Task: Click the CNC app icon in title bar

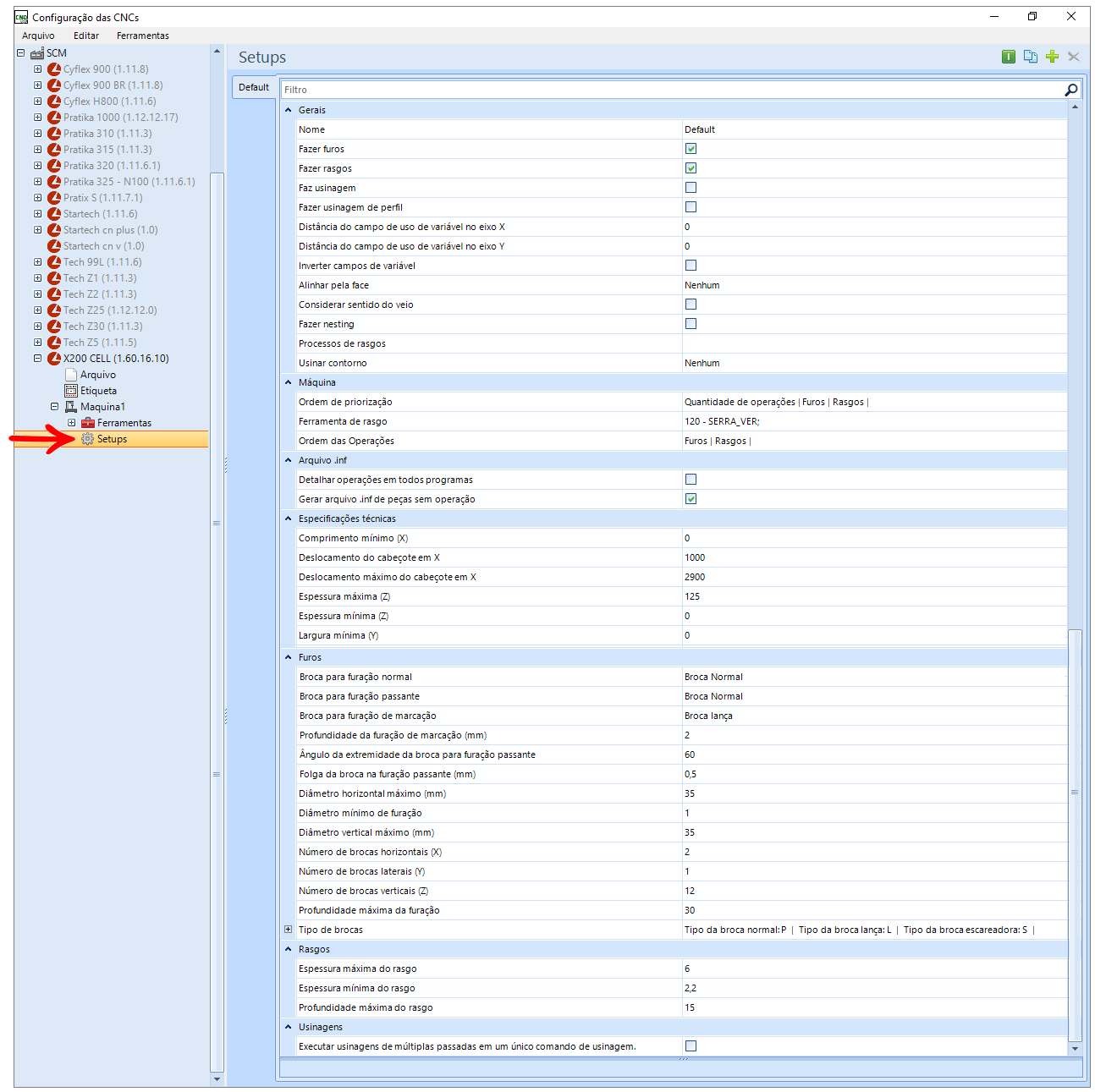Action: coord(21,17)
